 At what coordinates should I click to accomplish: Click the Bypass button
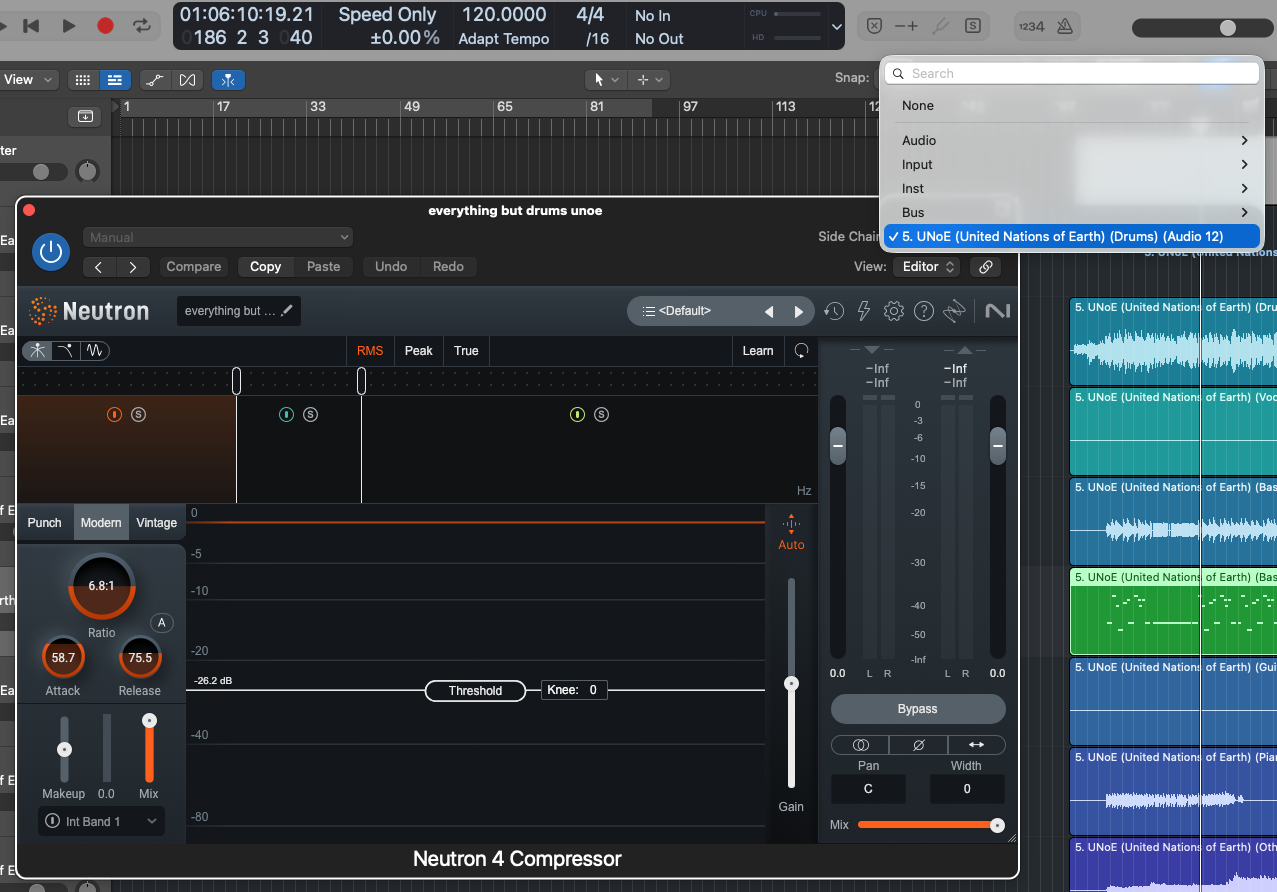click(918, 709)
